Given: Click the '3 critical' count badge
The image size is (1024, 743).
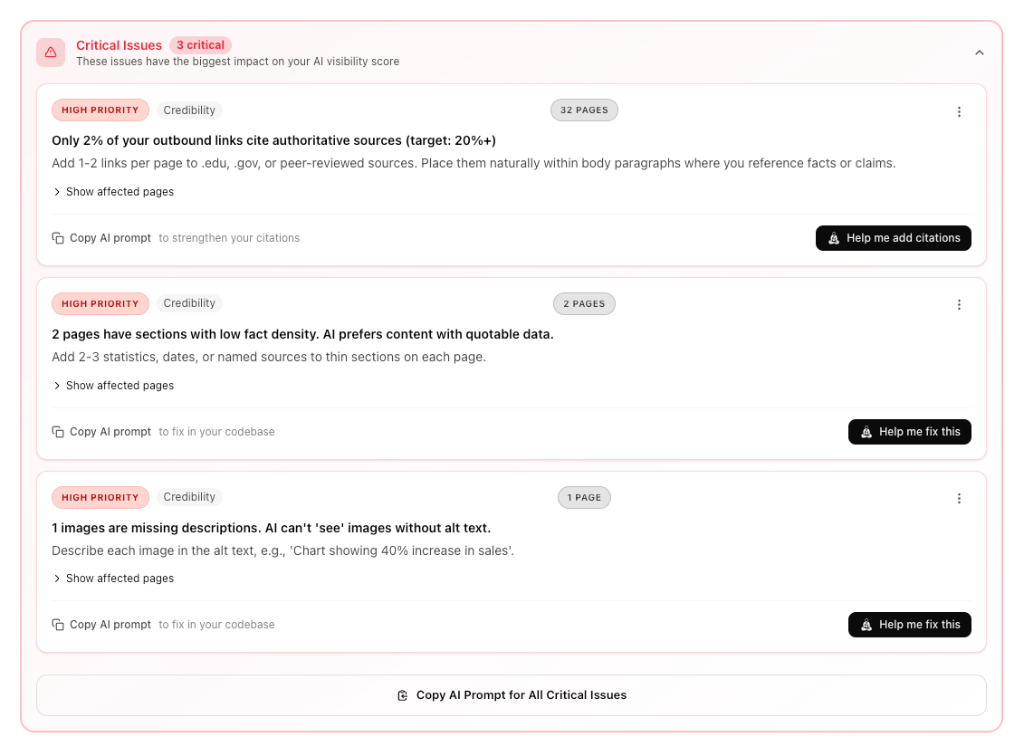Looking at the screenshot, I should coord(200,45).
